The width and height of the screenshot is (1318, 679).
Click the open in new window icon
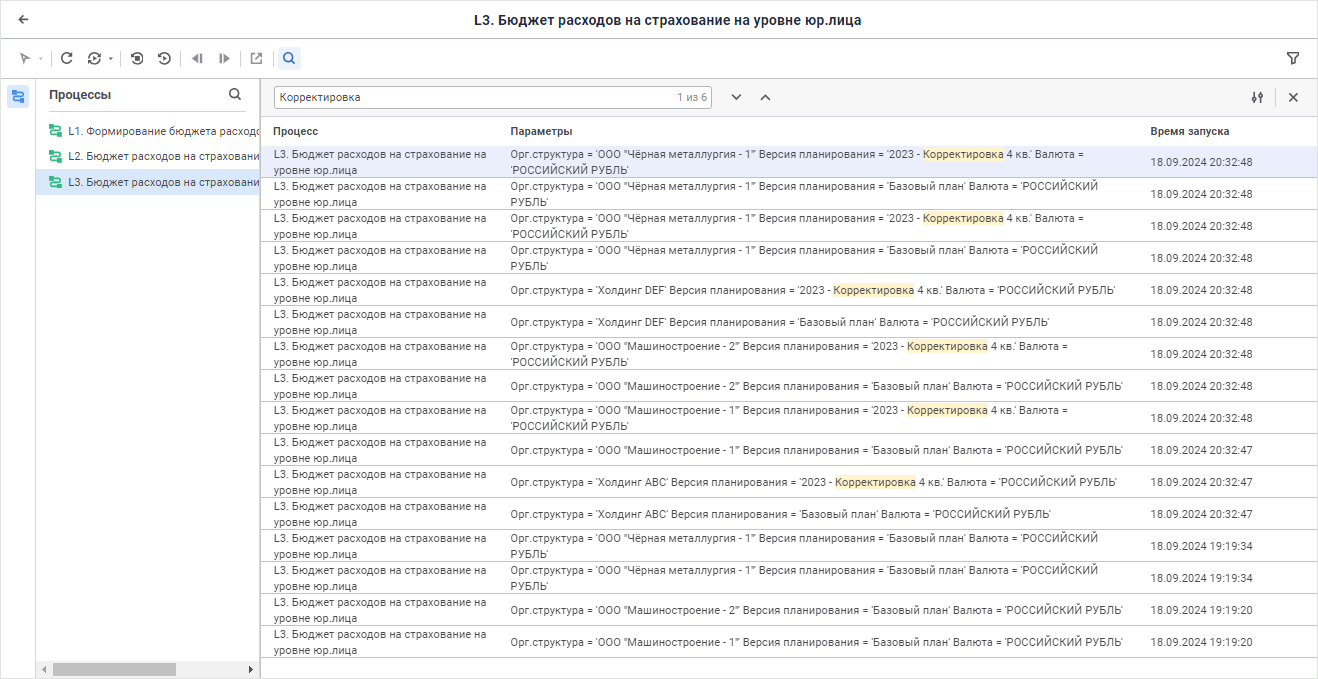coord(257,59)
